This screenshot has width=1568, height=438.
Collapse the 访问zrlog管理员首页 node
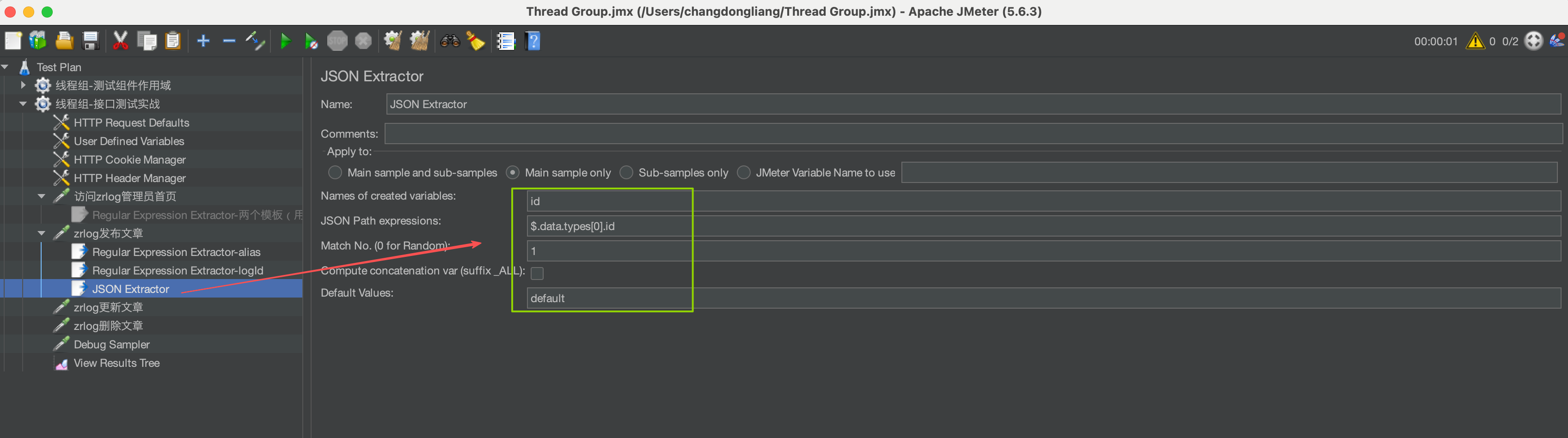point(42,196)
